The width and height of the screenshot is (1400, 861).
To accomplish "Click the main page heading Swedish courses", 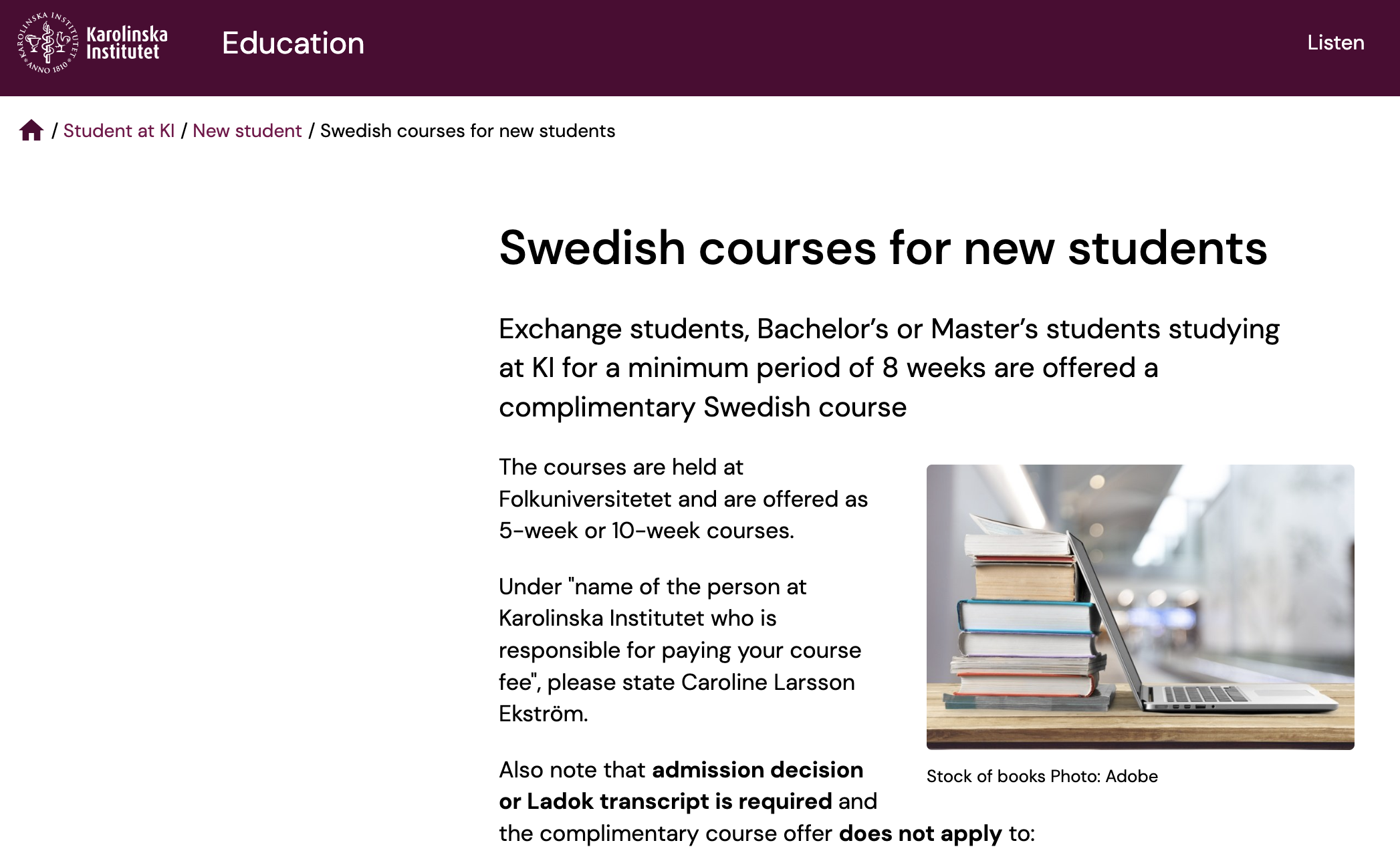I will pyautogui.click(x=883, y=248).
